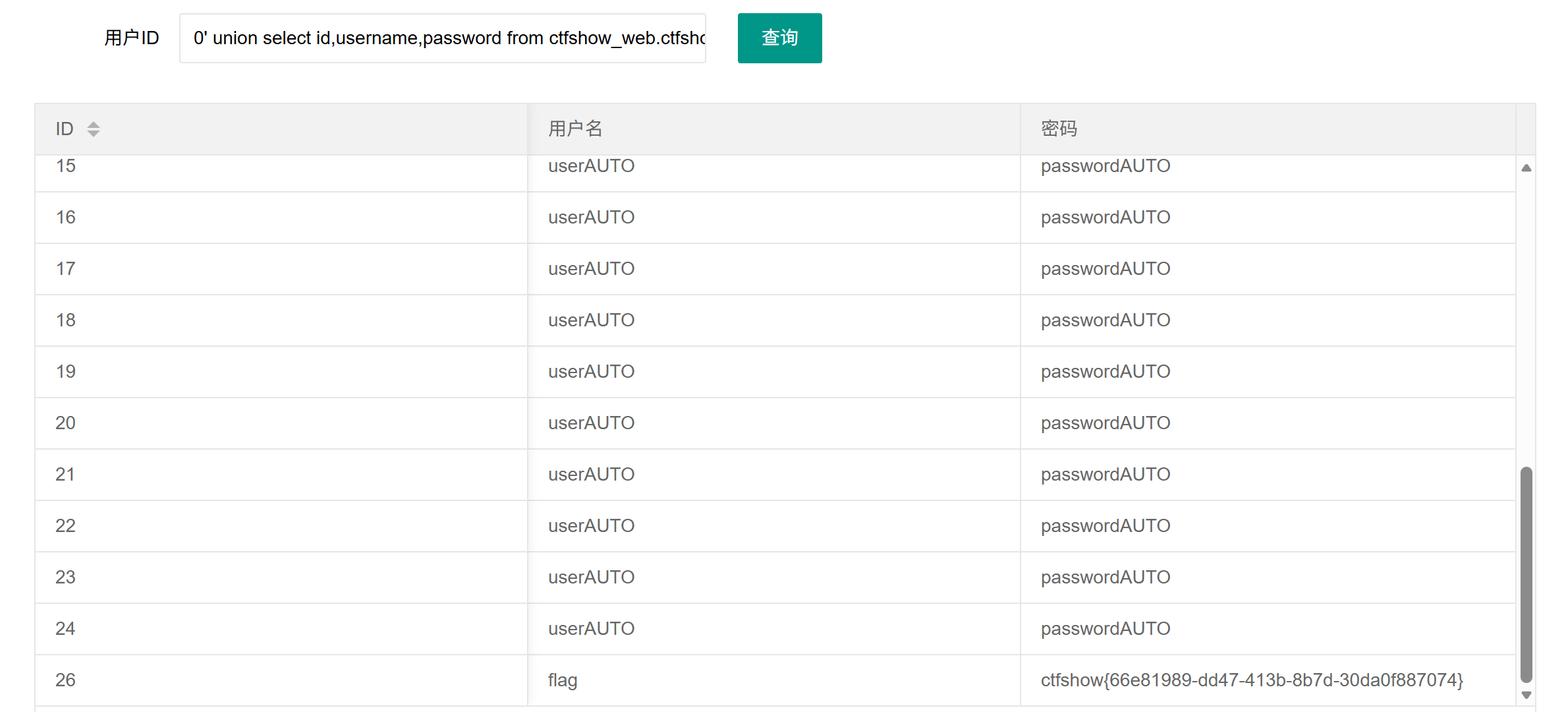
Task: Click the userAUTO cell in row 18
Action: 591,320
